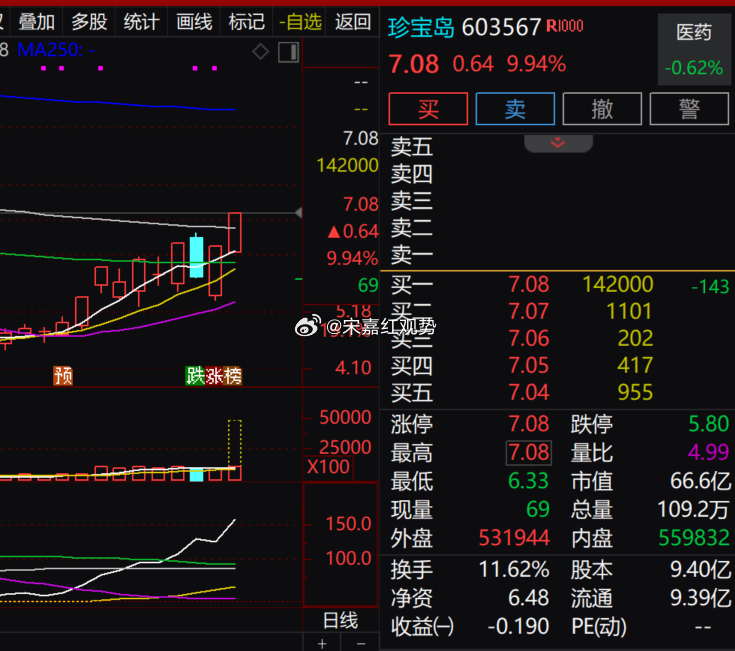Click the 跌 marker below the candles
735x651 pixels.
[x=195, y=376]
